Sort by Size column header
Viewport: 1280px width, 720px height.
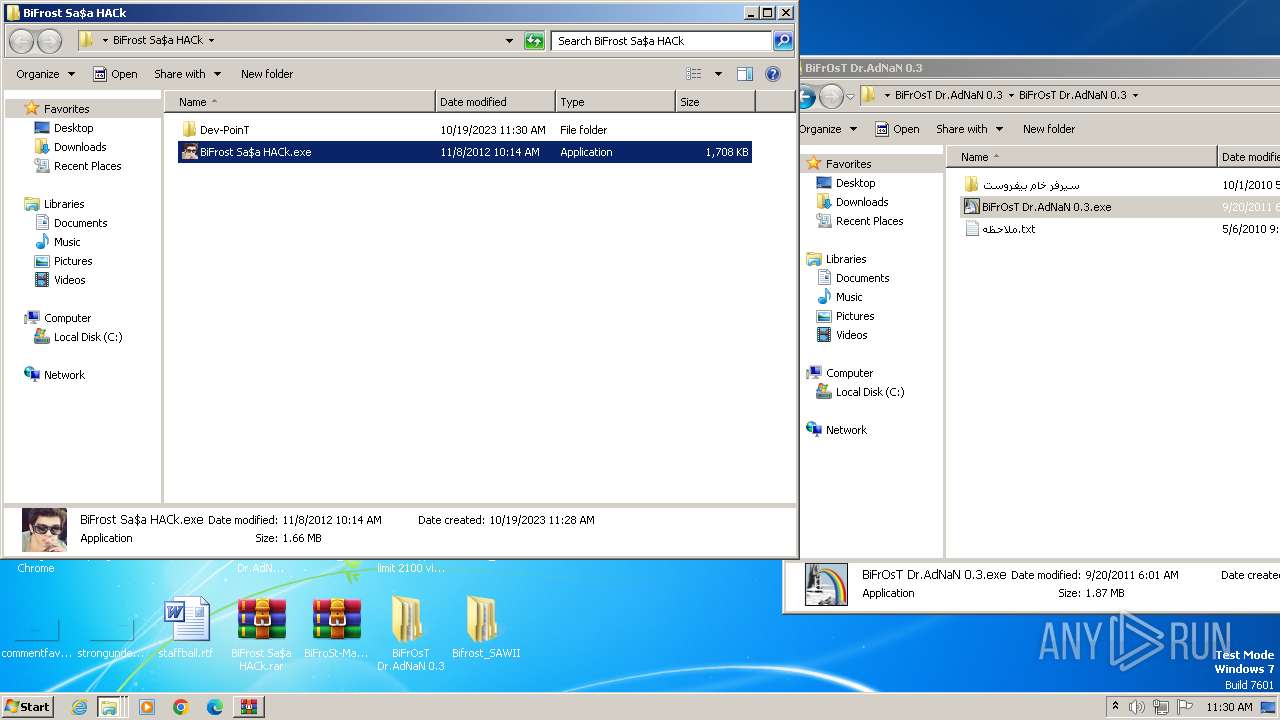715,102
